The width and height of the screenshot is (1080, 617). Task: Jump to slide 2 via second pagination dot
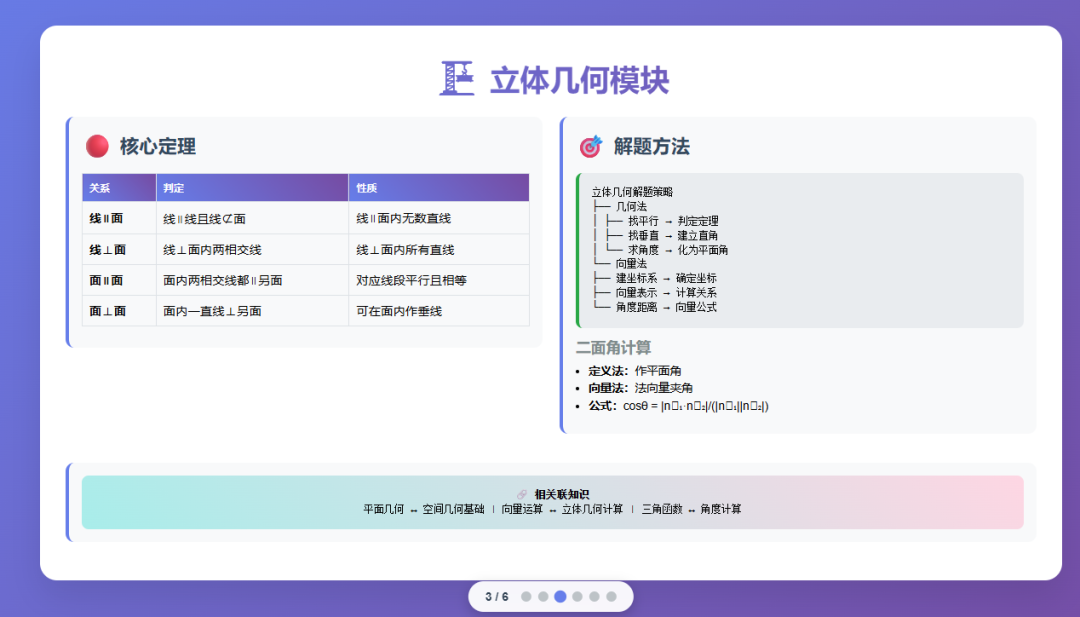point(543,596)
